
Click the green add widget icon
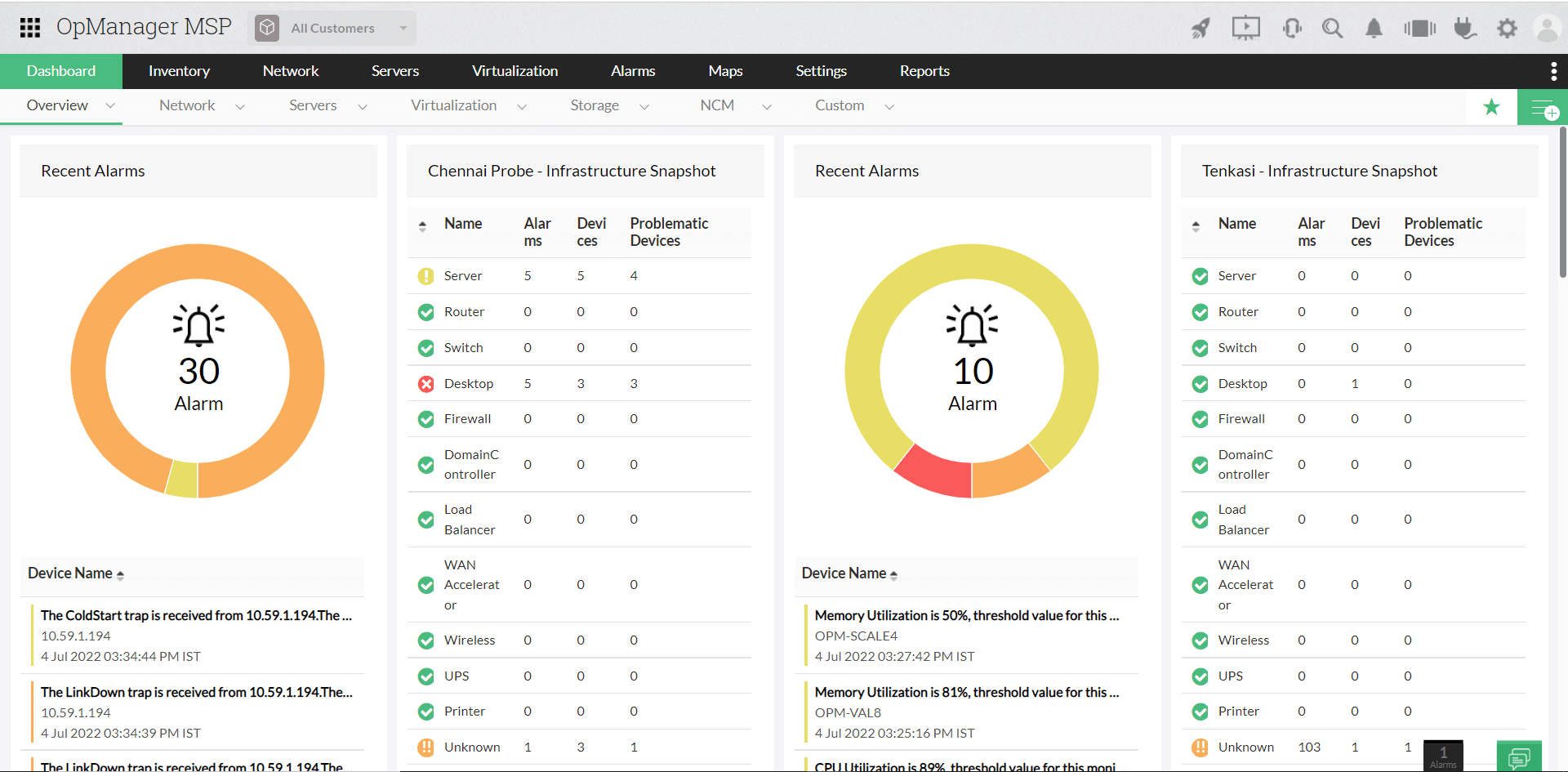click(1543, 107)
